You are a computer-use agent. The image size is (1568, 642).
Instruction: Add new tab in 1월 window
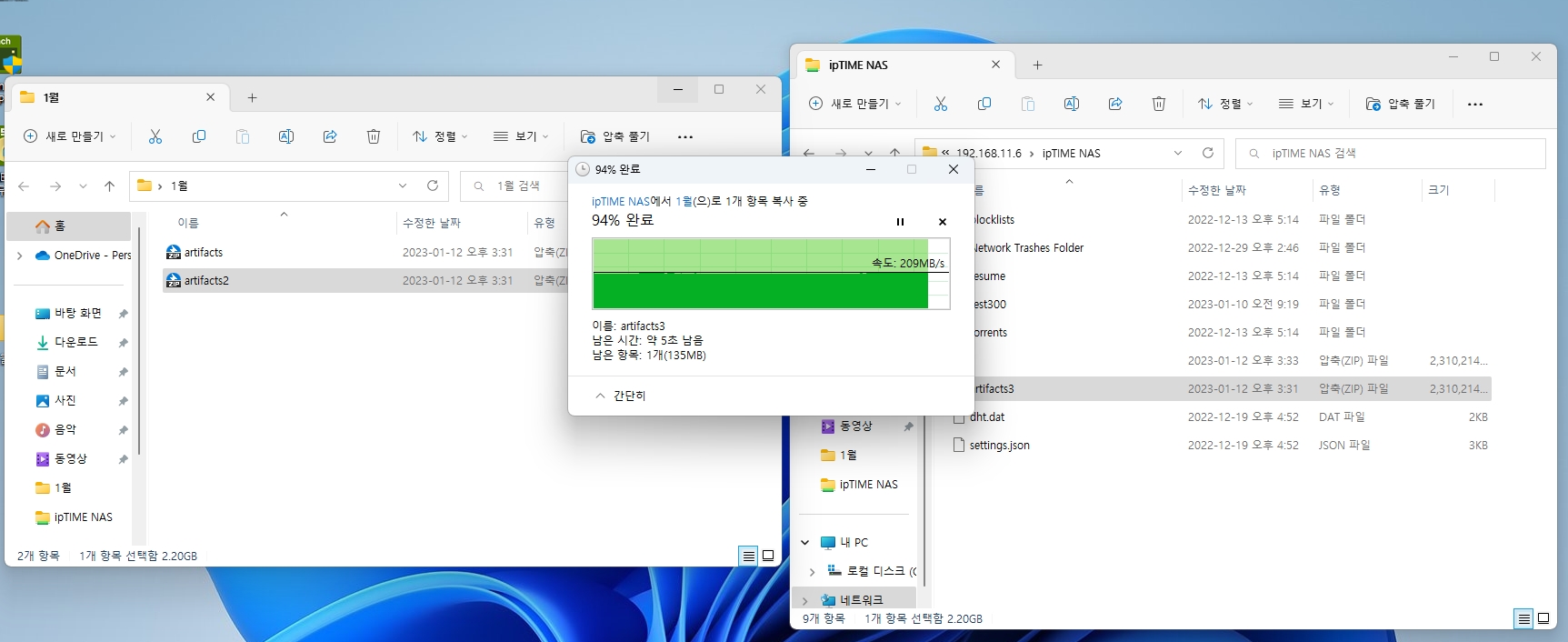point(253,97)
